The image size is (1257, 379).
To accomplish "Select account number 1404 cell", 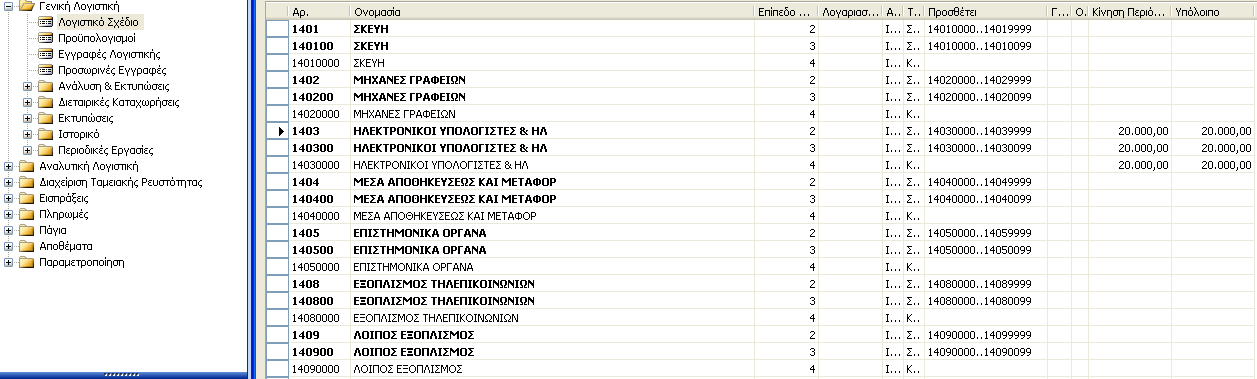I will 319,182.
